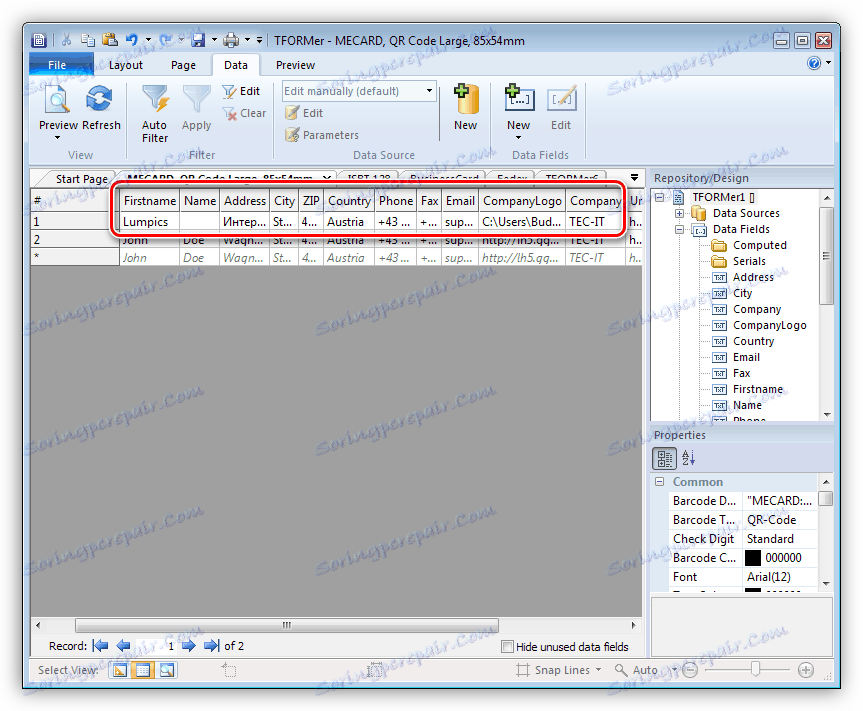Click the Edit data field icon
The image size is (863, 711).
point(561,99)
